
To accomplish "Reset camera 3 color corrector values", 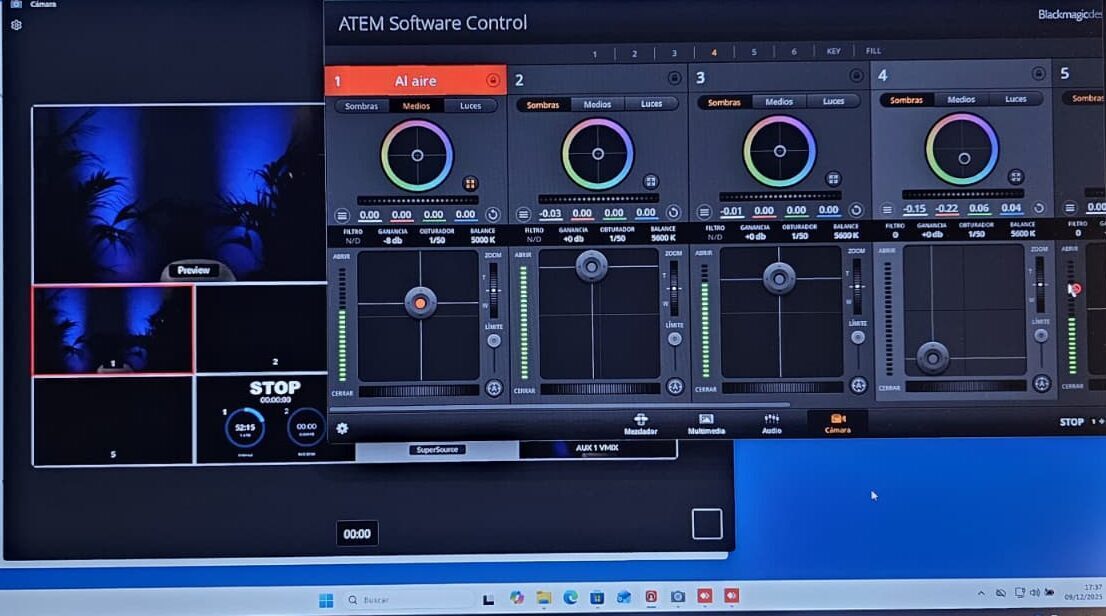I will tap(856, 210).
